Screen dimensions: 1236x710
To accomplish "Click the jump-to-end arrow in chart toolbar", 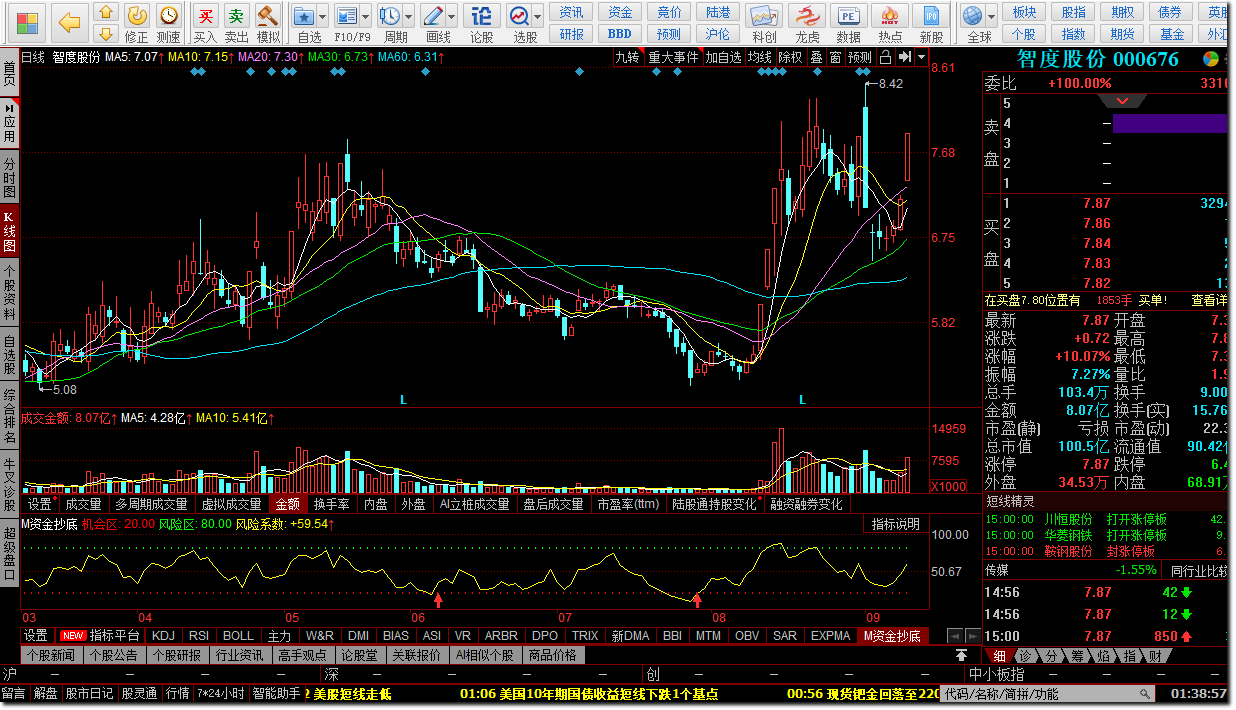I will (904, 57).
